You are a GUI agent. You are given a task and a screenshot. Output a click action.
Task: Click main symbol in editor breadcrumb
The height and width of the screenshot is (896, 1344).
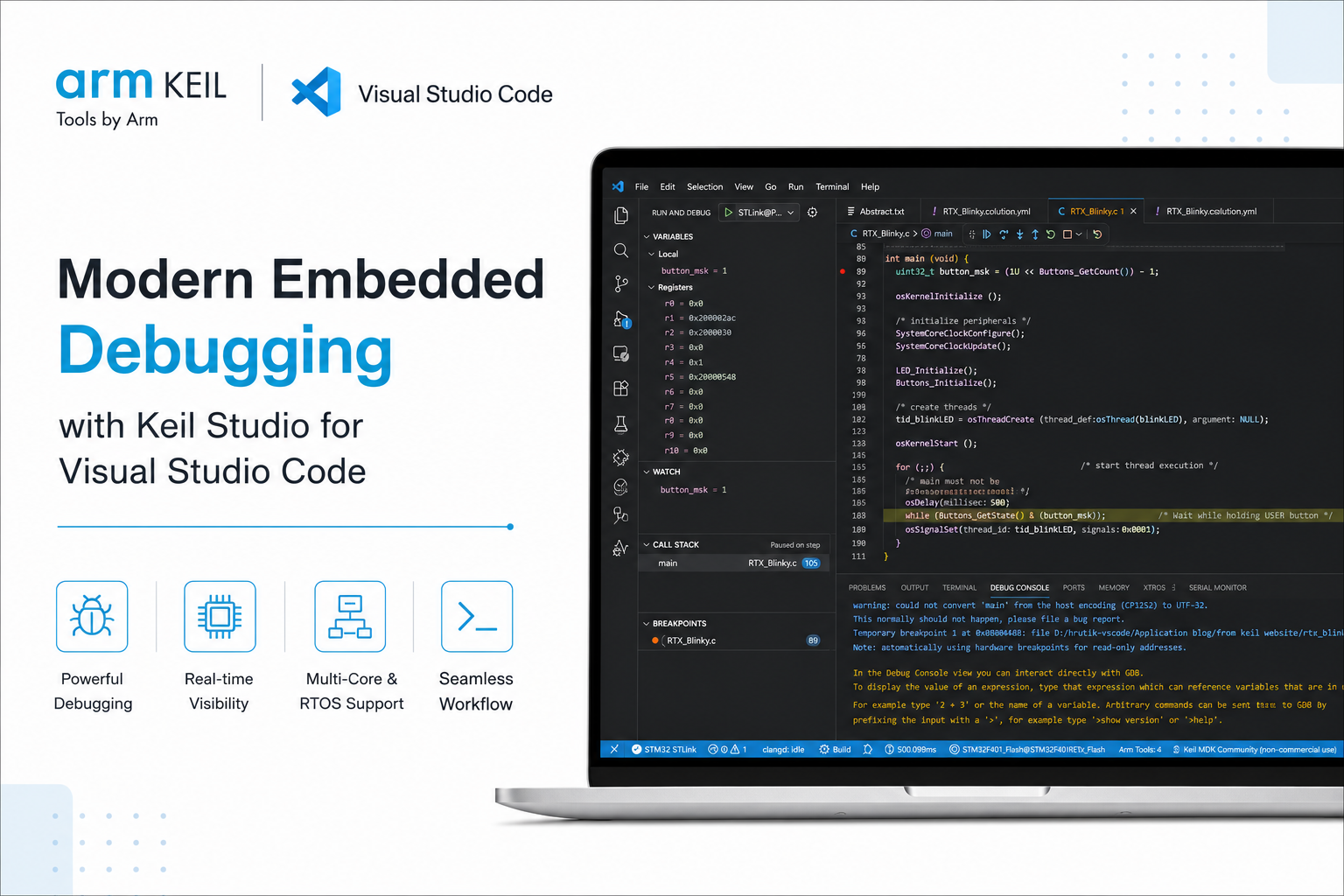(x=937, y=234)
